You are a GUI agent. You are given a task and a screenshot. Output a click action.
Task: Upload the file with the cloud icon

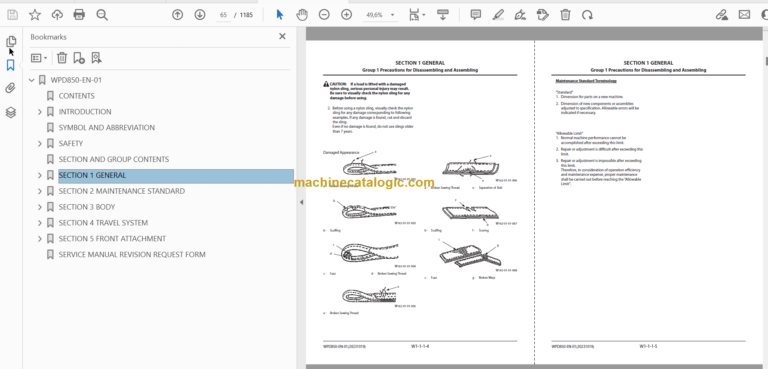57,15
